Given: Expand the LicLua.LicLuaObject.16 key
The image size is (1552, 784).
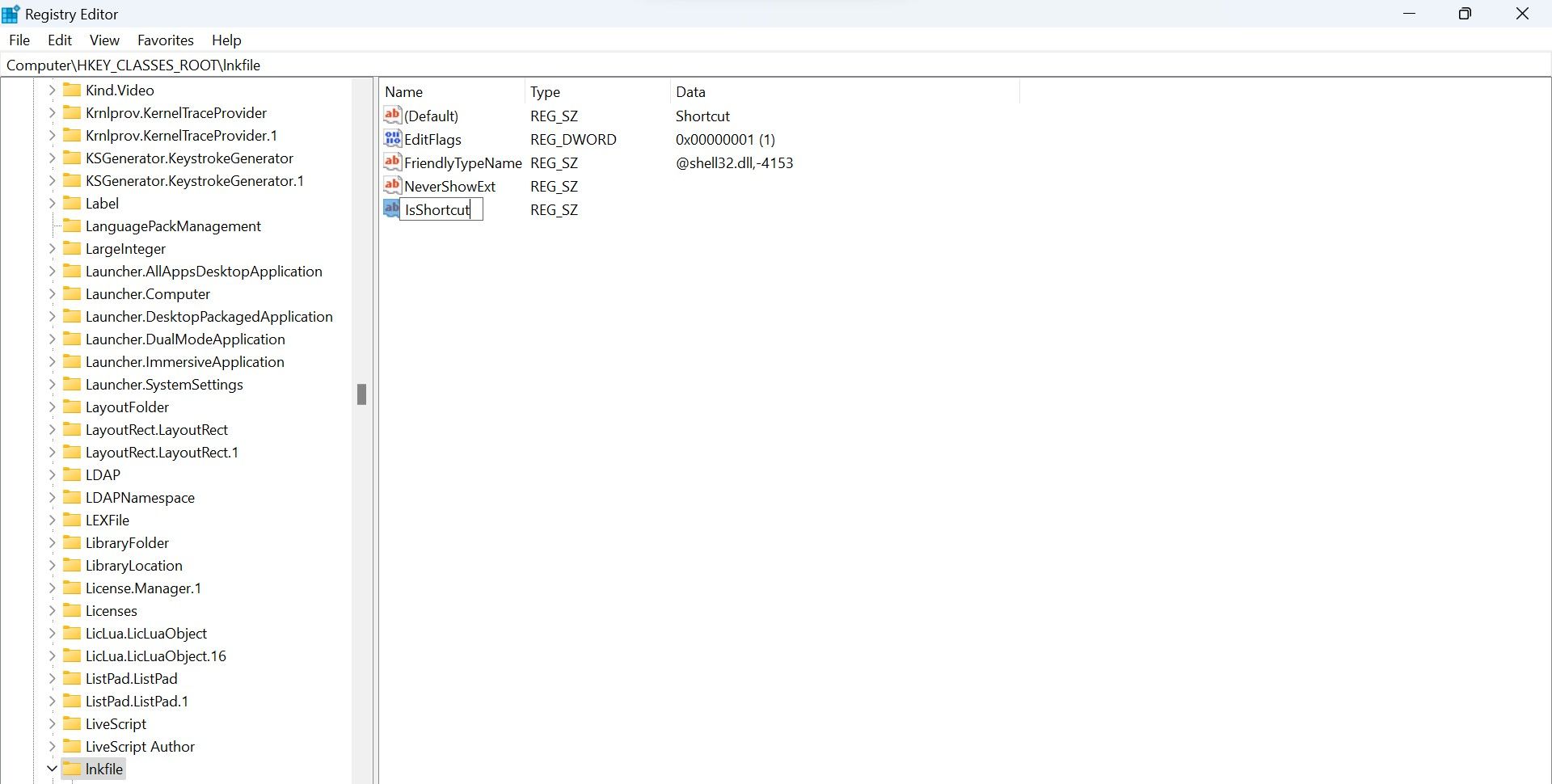Looking at the screenshot, I should tap(52, 655).
